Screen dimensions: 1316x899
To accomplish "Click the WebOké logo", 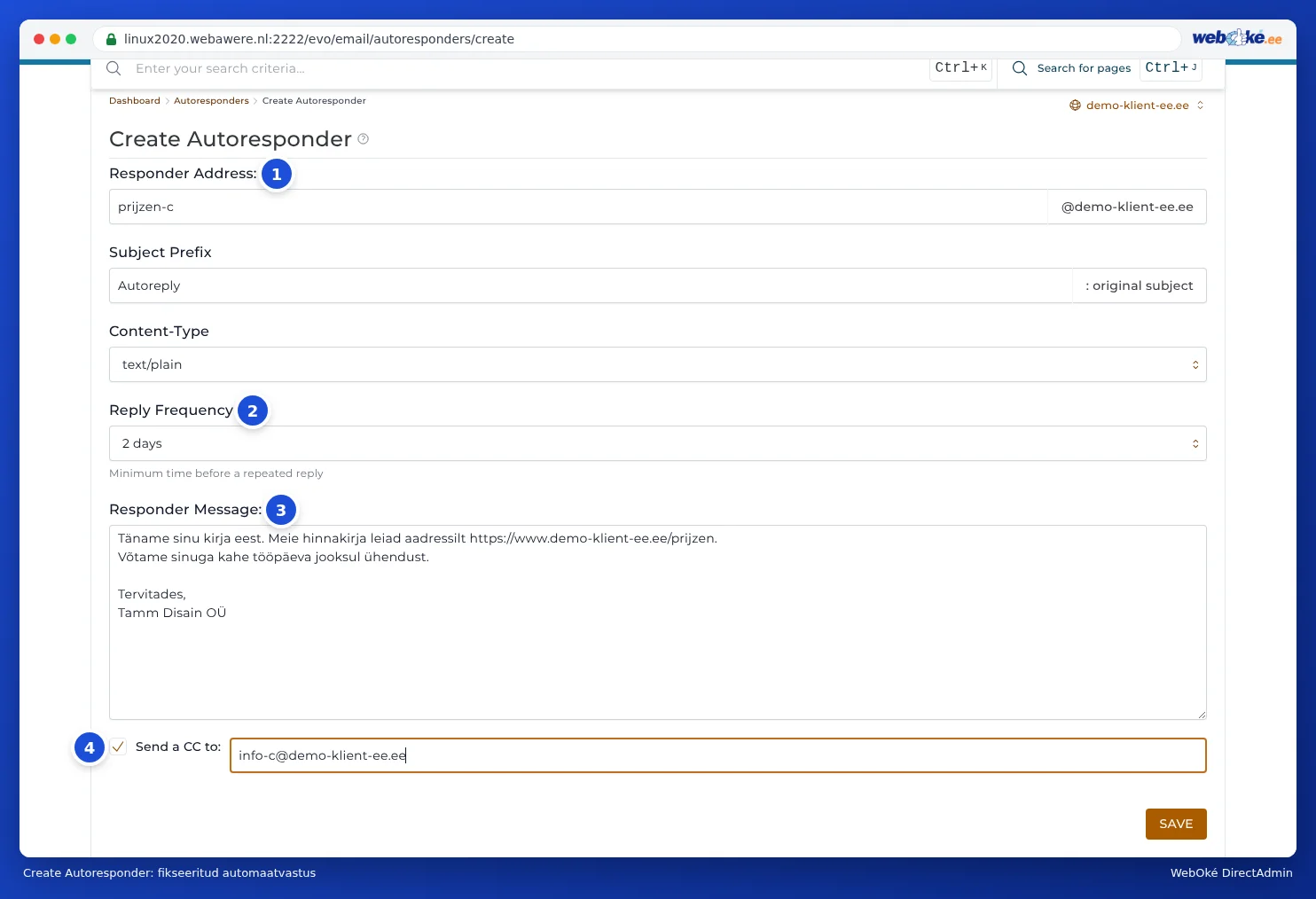I will [x=1236, y=38].
